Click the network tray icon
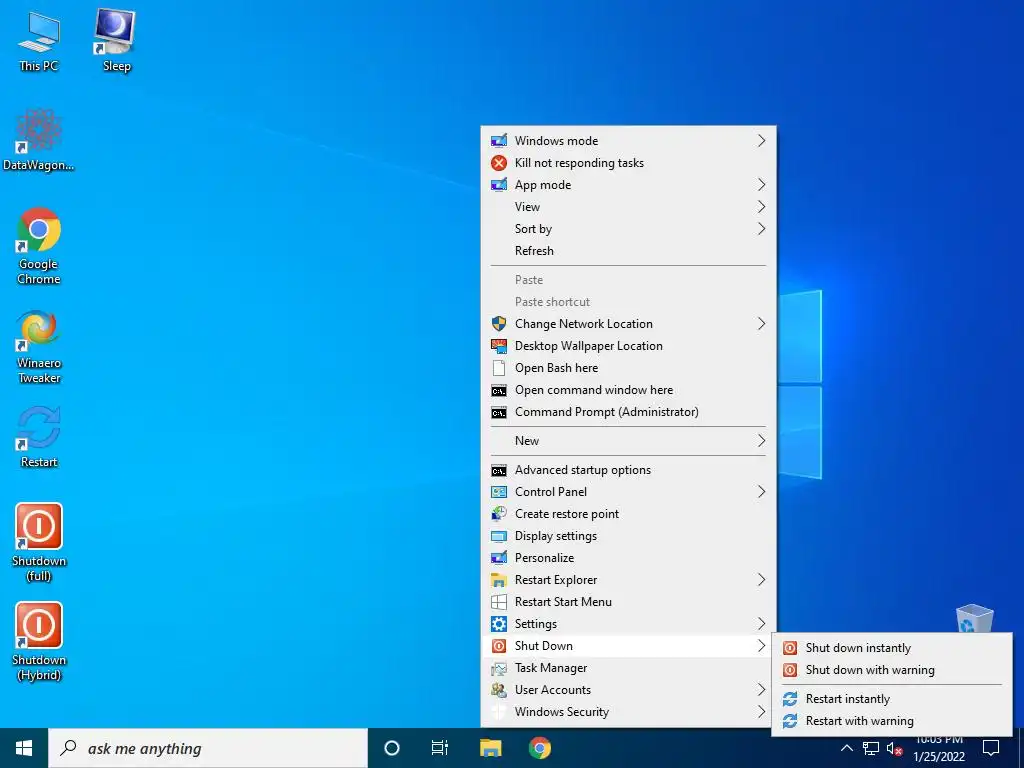The width and height of the screenshot is (1024, 768). coord(870,748)
